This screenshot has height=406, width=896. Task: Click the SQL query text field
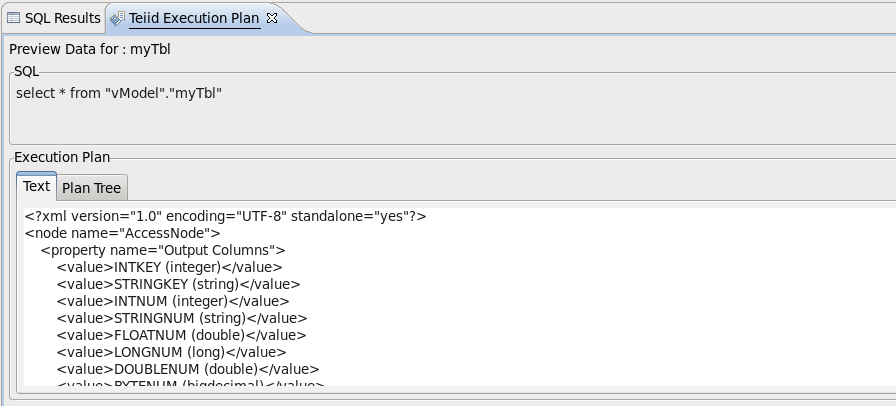click(118, 93)
